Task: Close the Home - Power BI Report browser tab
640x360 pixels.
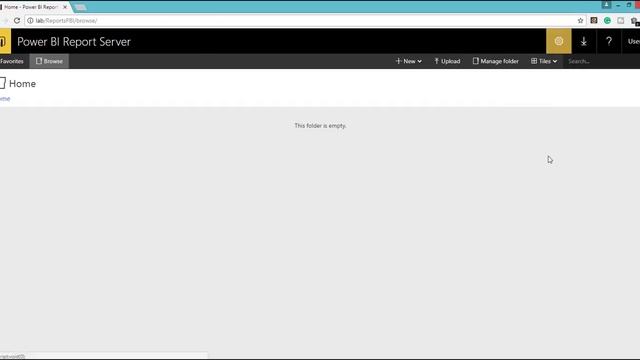Action: (64, 7)
